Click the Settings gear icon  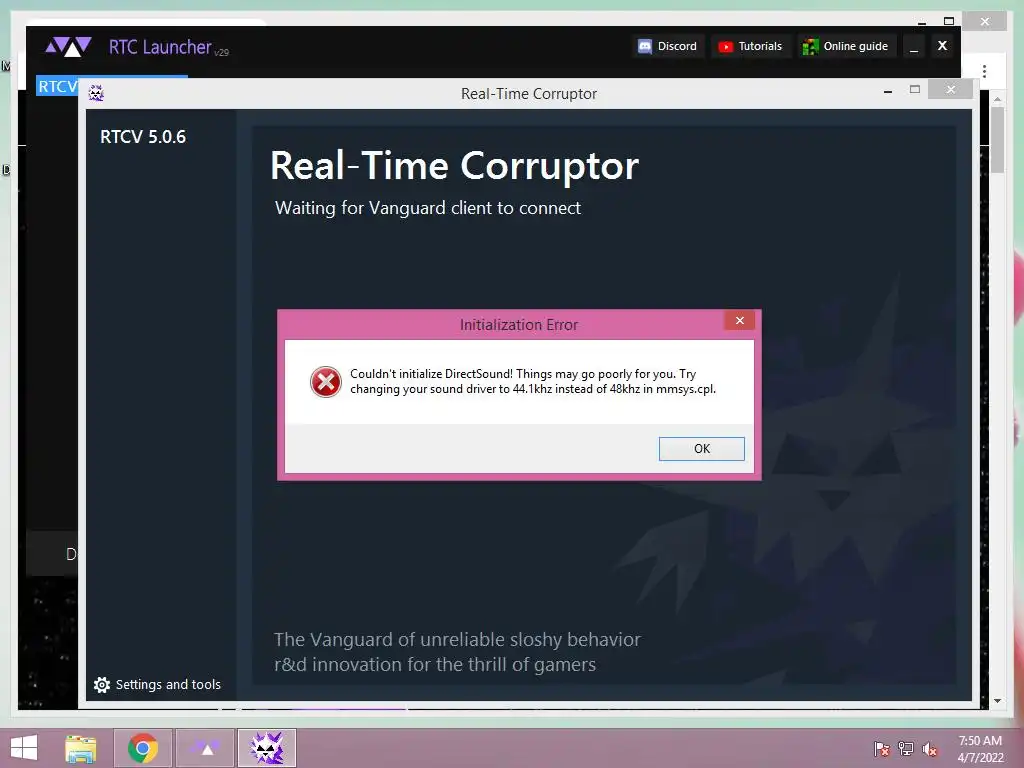pos(102,684)
